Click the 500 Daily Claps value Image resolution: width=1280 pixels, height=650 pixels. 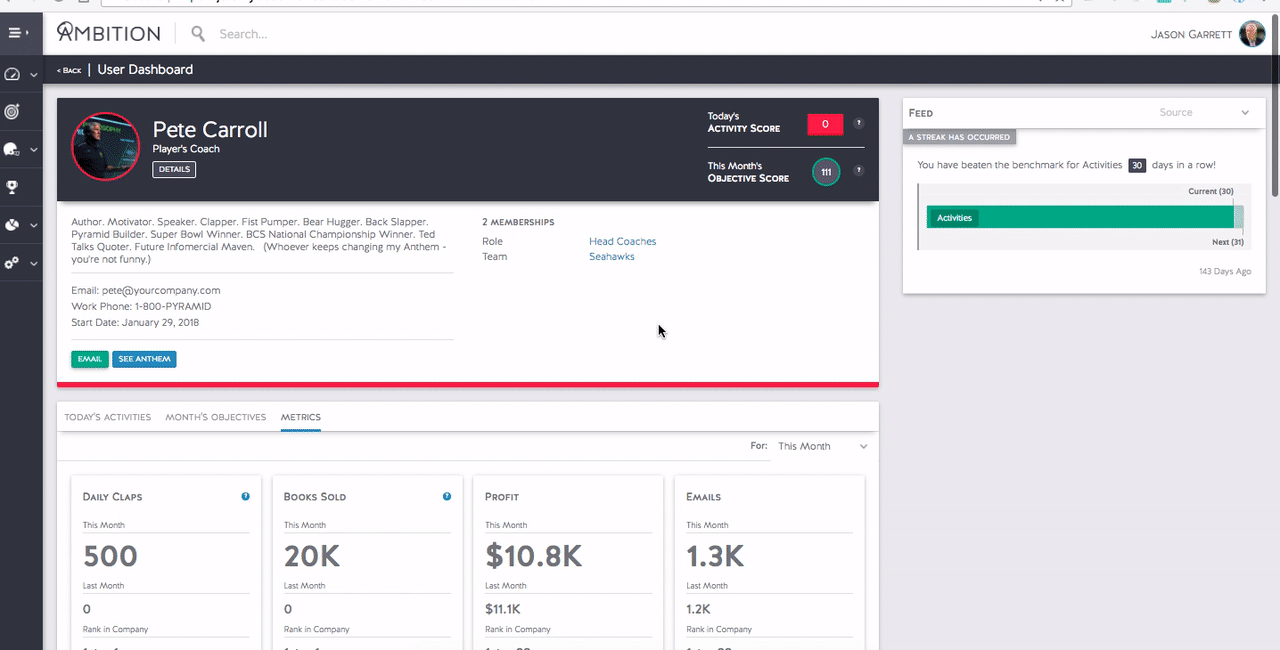coord(110,556)
